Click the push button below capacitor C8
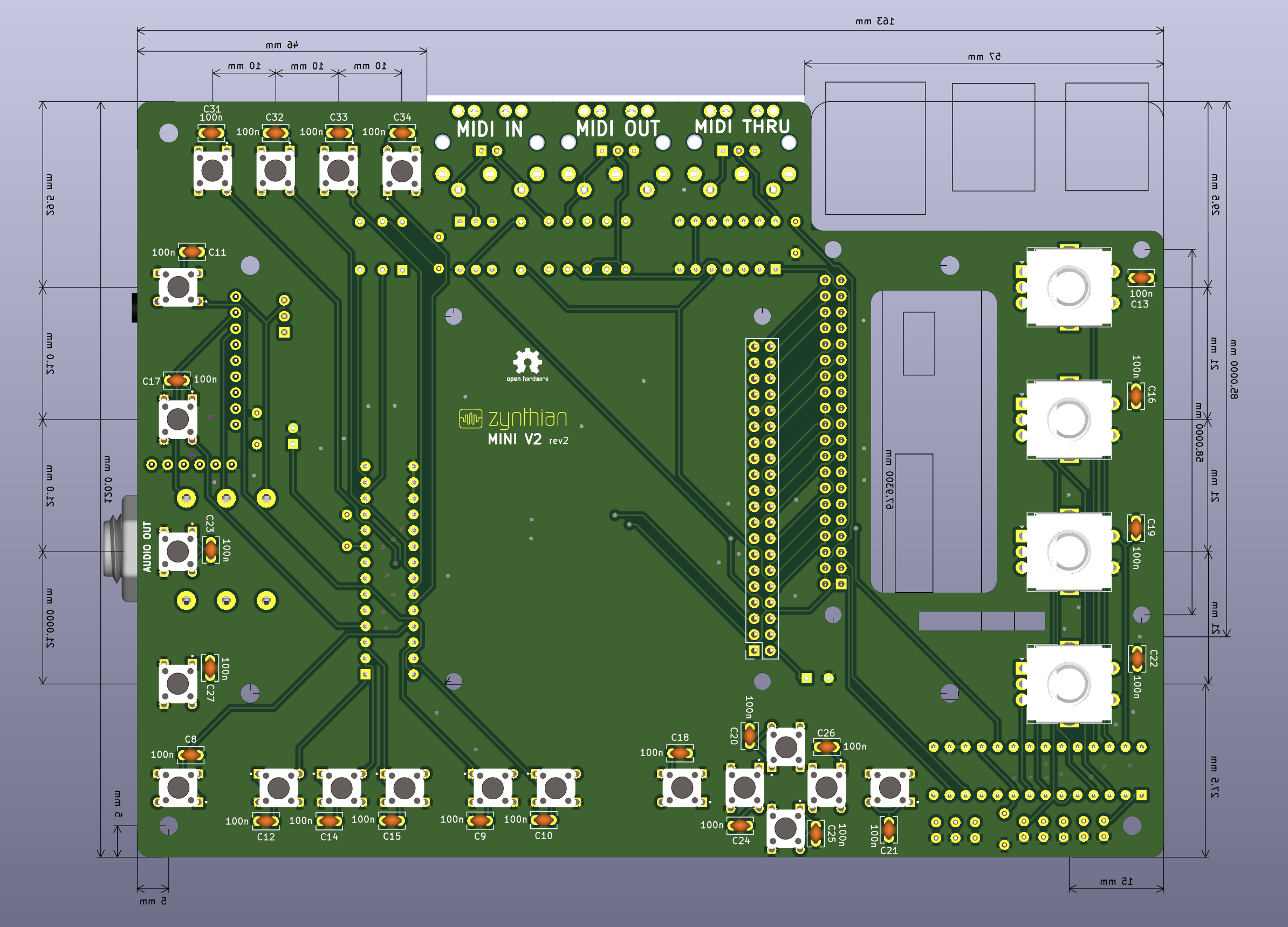The height and width of the screenshot is (927, 1288). coord(178,787)
